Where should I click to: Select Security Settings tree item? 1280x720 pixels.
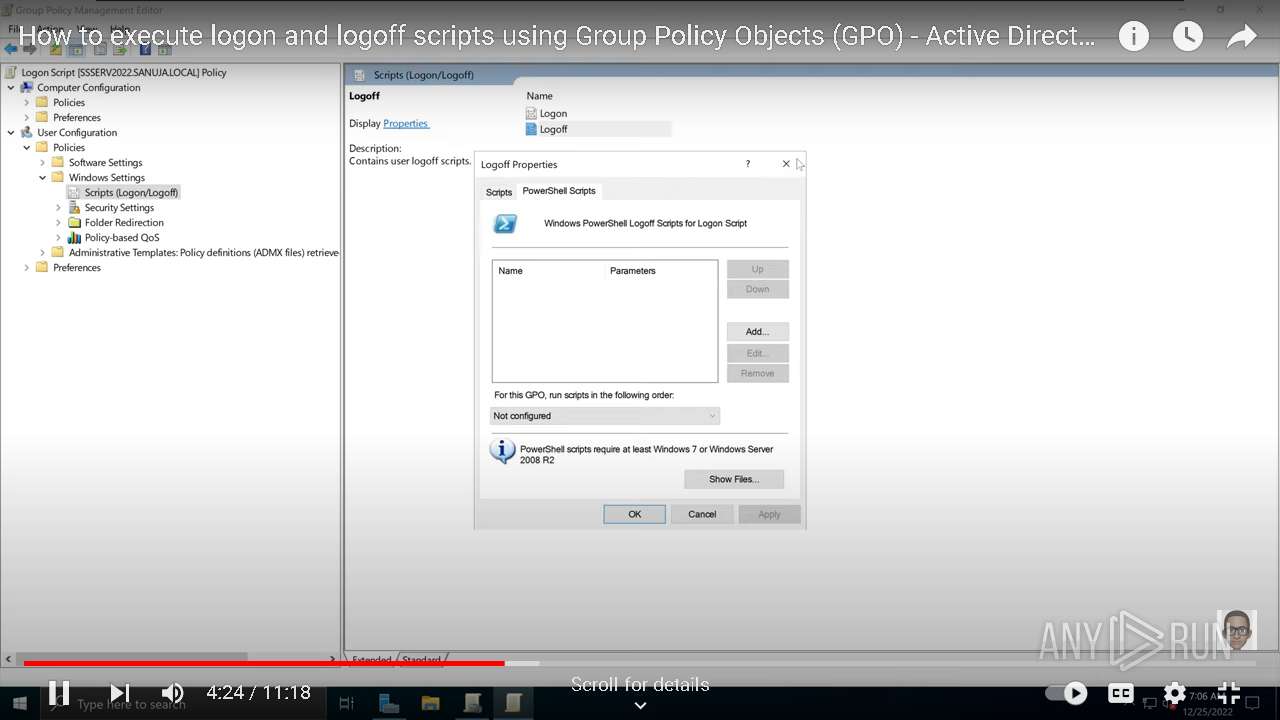(119, 207)
